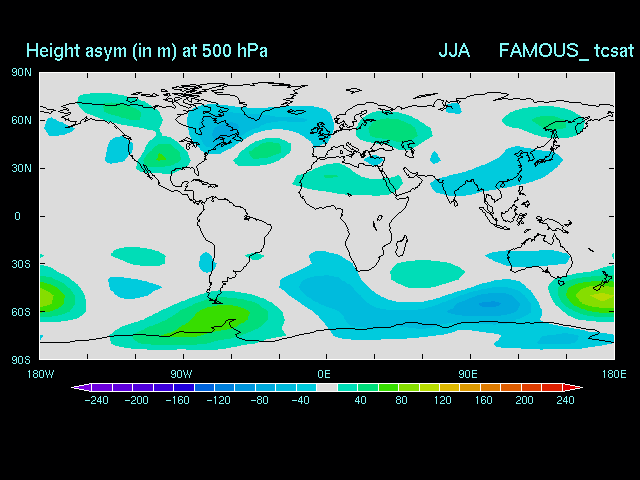The height and width of the screenshot is (480, 640).
Task: Click the 60S latitude label
Action: pyautogui.click(x=21, y=312)
